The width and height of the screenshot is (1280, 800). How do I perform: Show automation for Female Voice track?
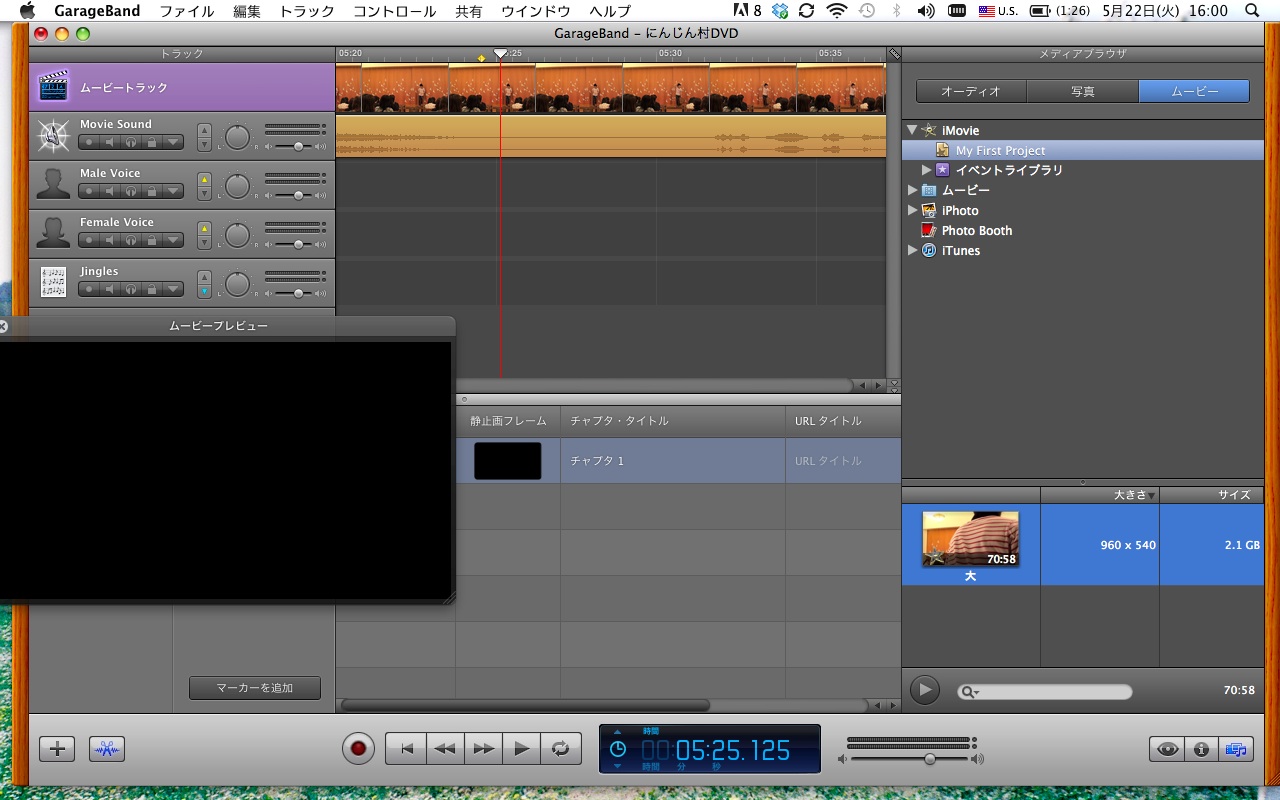(174, 240)
